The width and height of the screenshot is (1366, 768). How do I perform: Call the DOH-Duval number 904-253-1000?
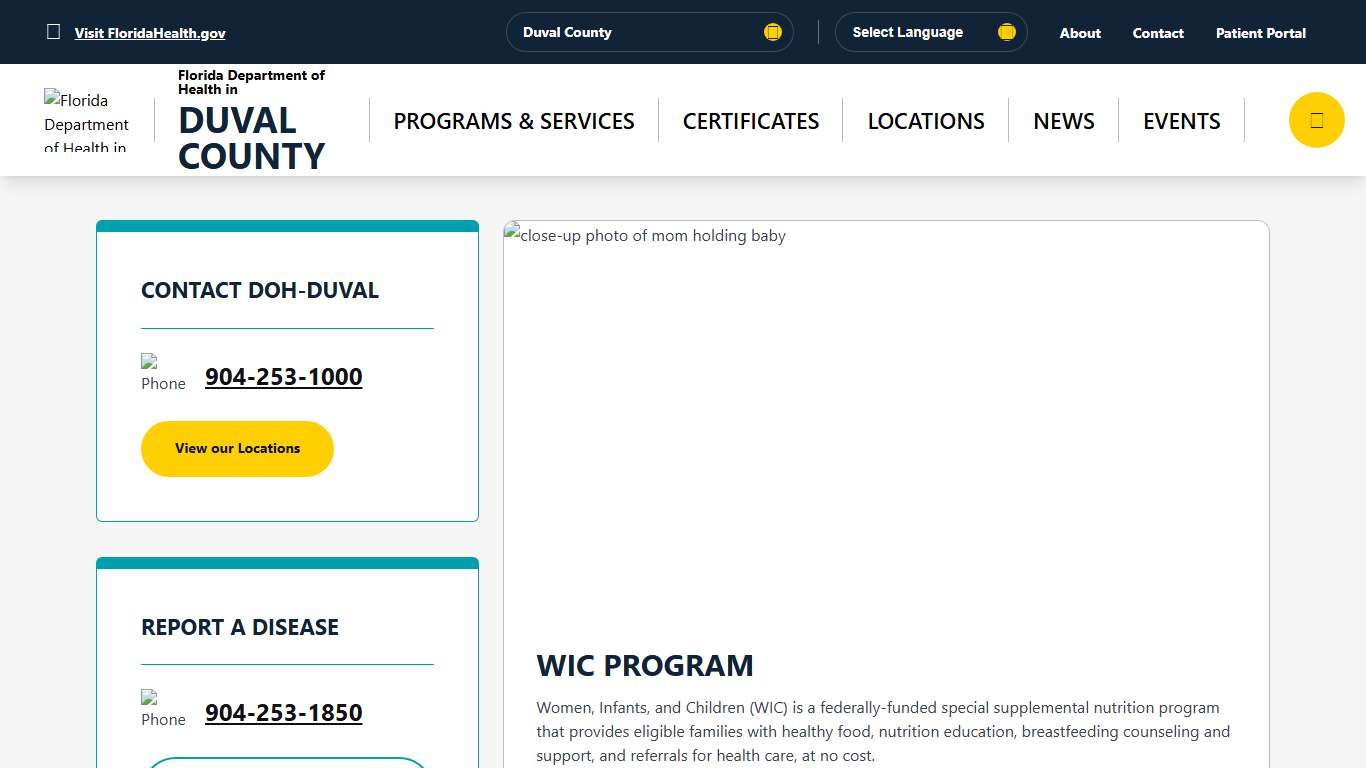click(283, 377)
